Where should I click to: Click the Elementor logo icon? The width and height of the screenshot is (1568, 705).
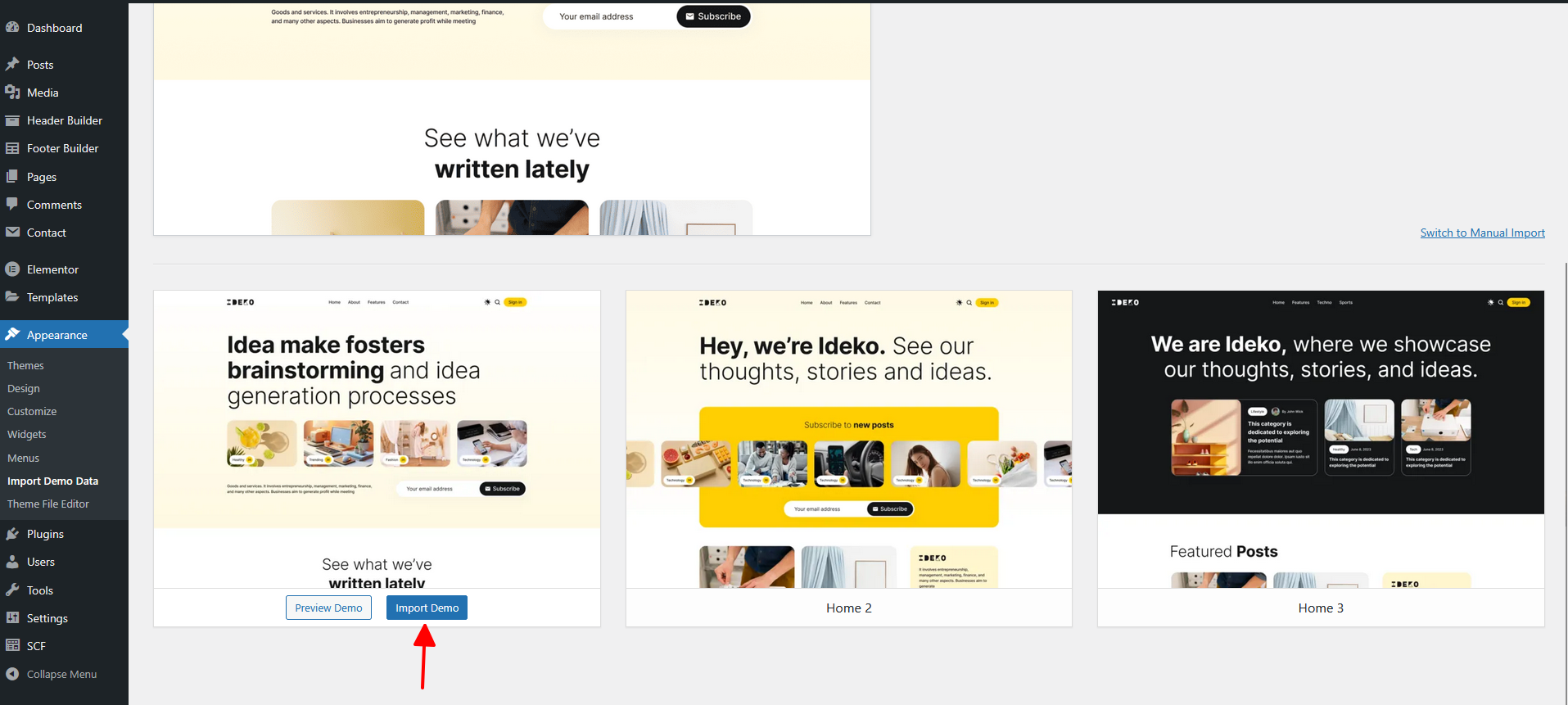[x=12, y=269]
